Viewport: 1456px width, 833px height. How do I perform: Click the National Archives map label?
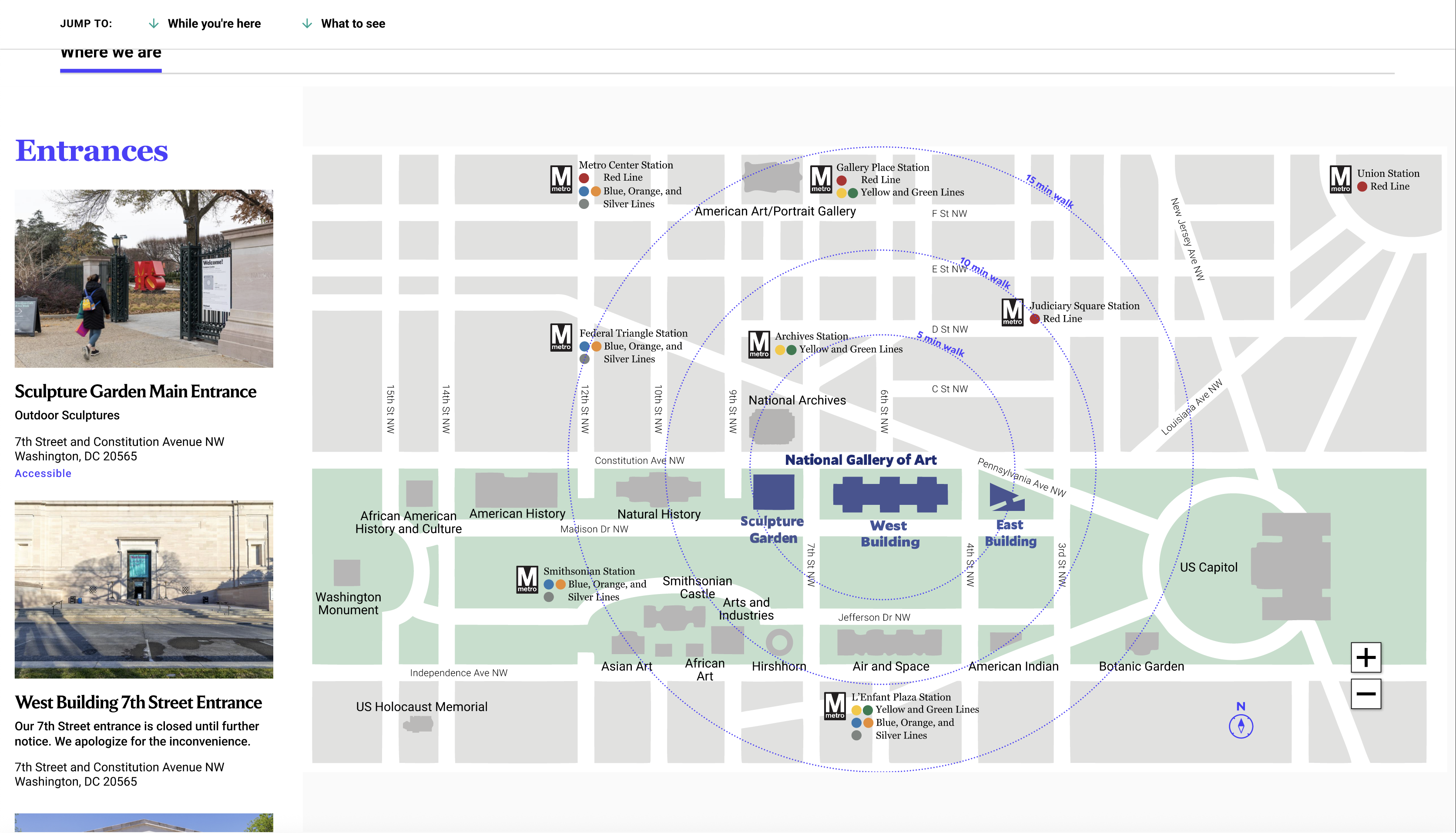pos(797,400)
